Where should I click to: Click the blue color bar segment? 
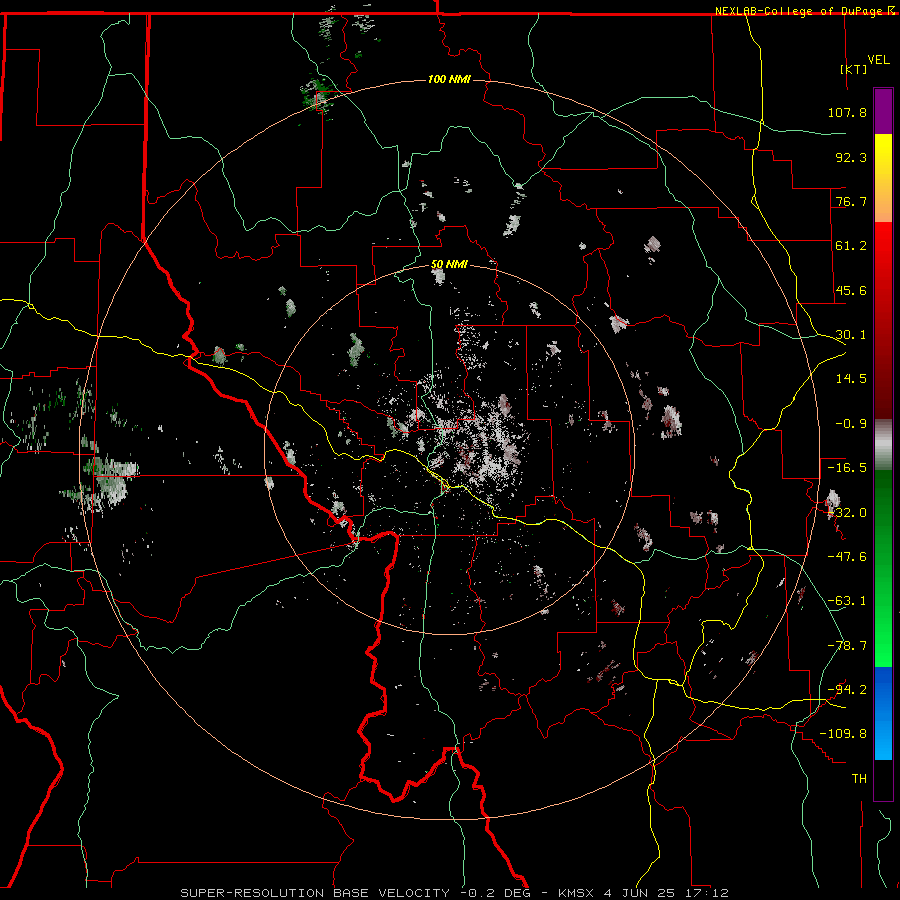(x=883, y=713)
